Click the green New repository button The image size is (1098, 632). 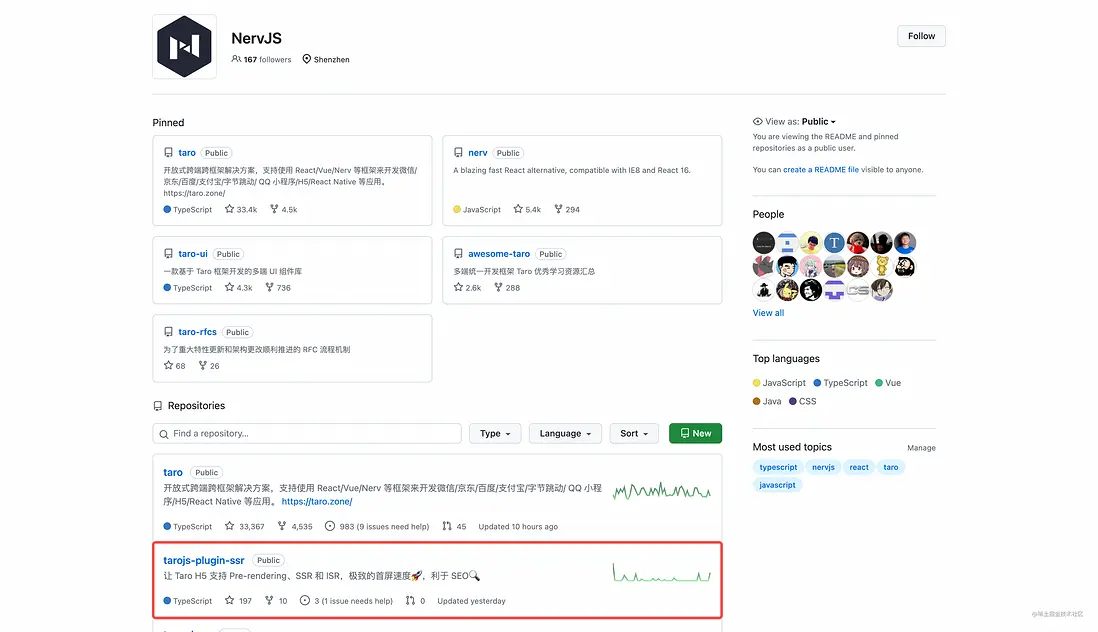(695, 433)
